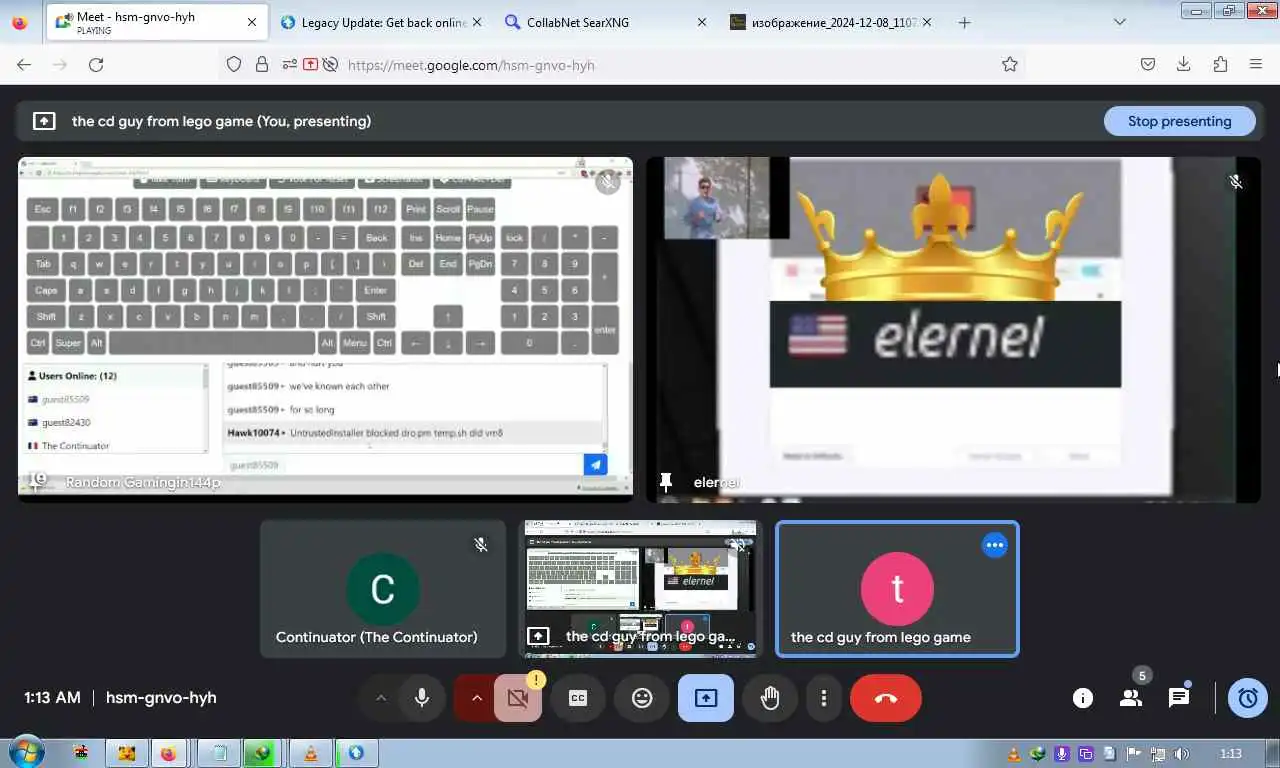
Task: Toggle closed captions in Meet
Action: tap(578, 698)
